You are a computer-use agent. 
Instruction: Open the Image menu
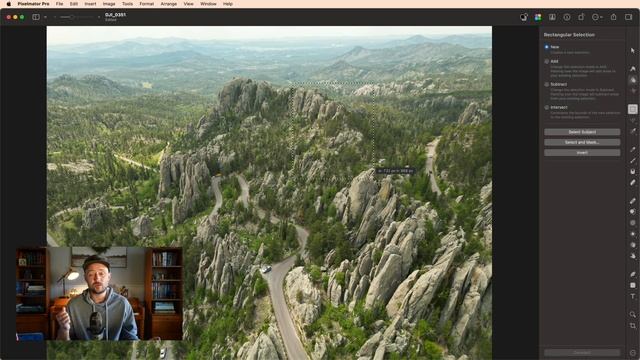[109, 4]
